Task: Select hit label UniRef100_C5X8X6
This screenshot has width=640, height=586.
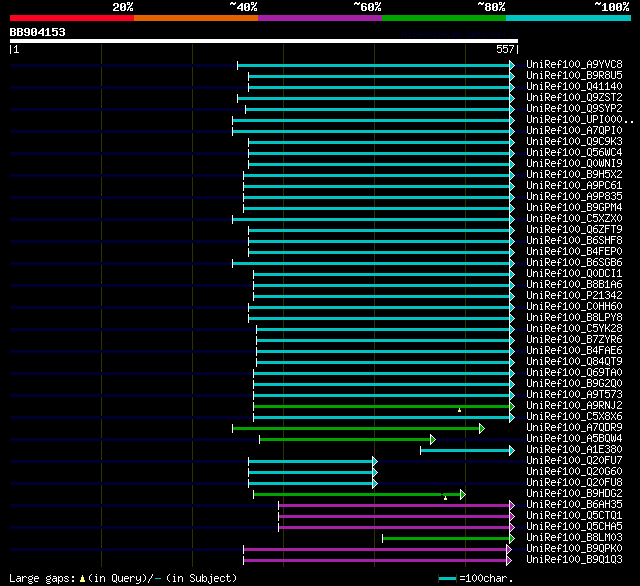Action: pos(574,417)
